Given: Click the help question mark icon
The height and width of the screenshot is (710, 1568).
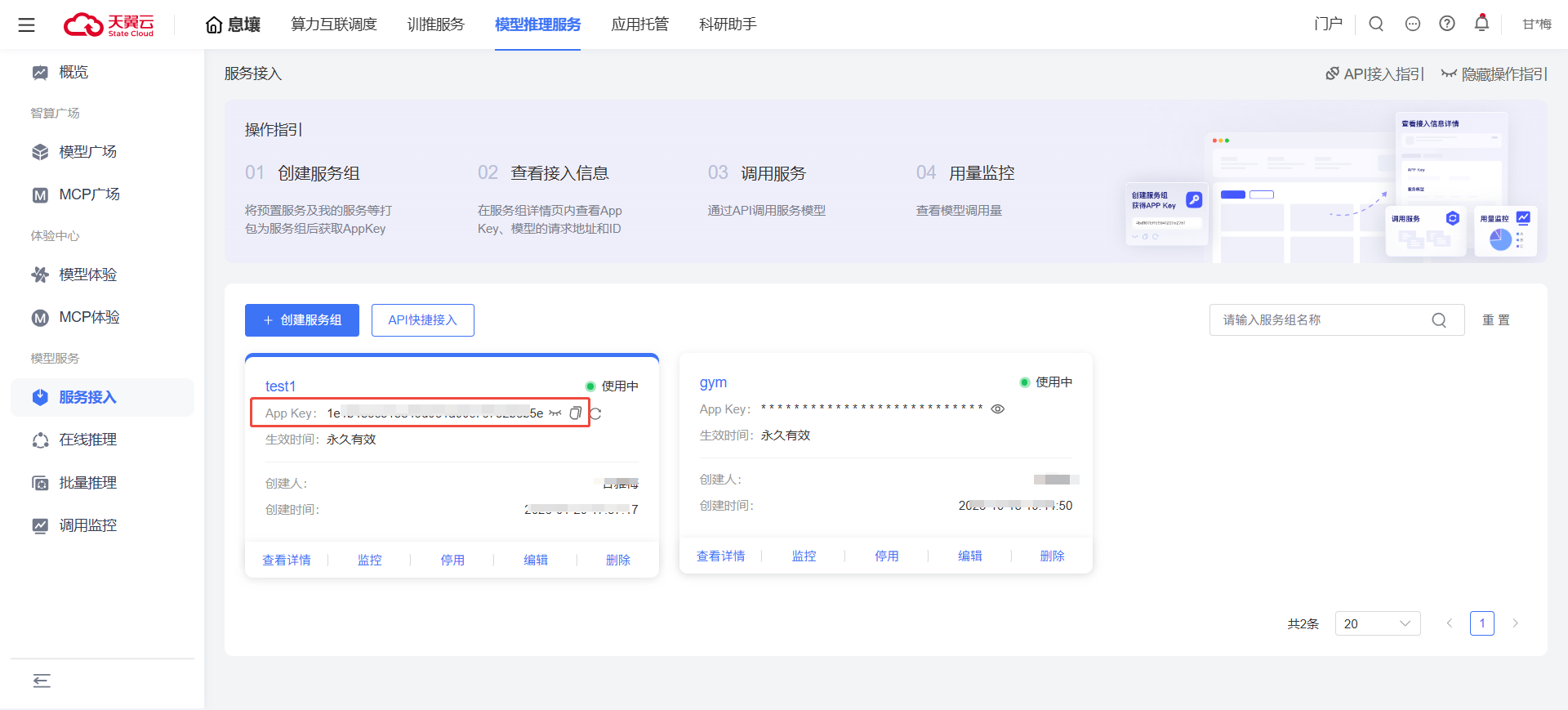Looking at the screenshot, I should point(1447,24).
